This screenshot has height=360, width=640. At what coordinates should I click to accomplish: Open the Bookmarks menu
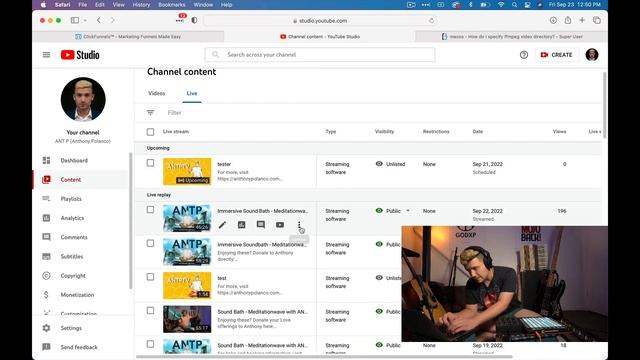click(172, 5)
